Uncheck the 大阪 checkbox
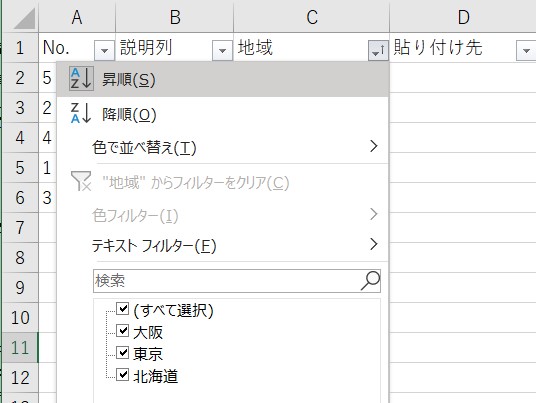 pos(122,331)
